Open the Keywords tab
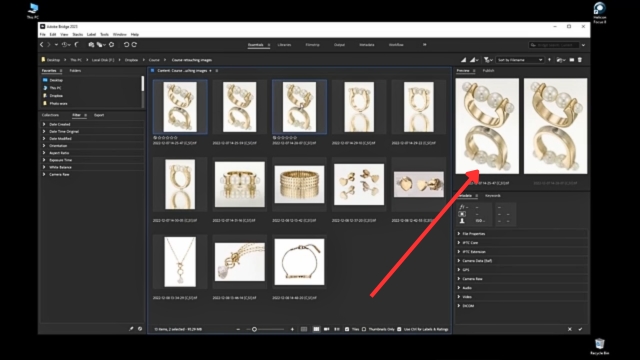 coord(493,196)
